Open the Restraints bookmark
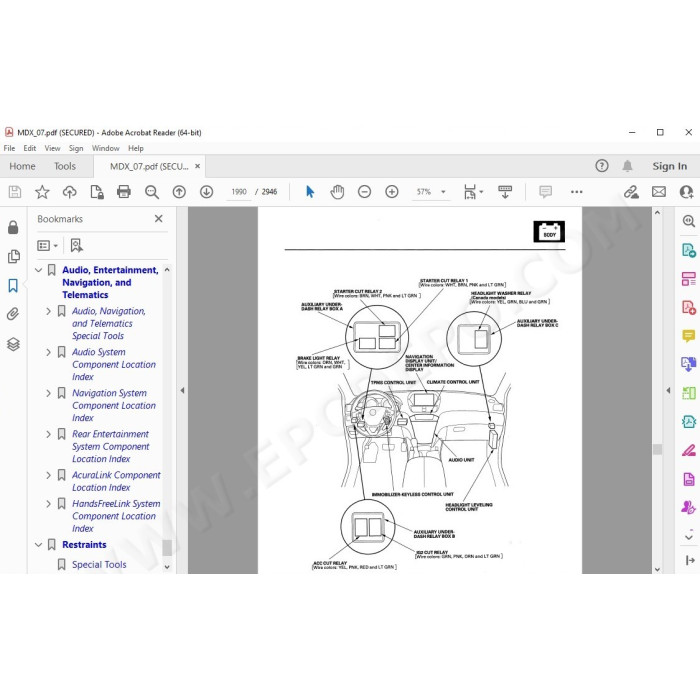This screenshot has height=700, width=700. point(84,545)
